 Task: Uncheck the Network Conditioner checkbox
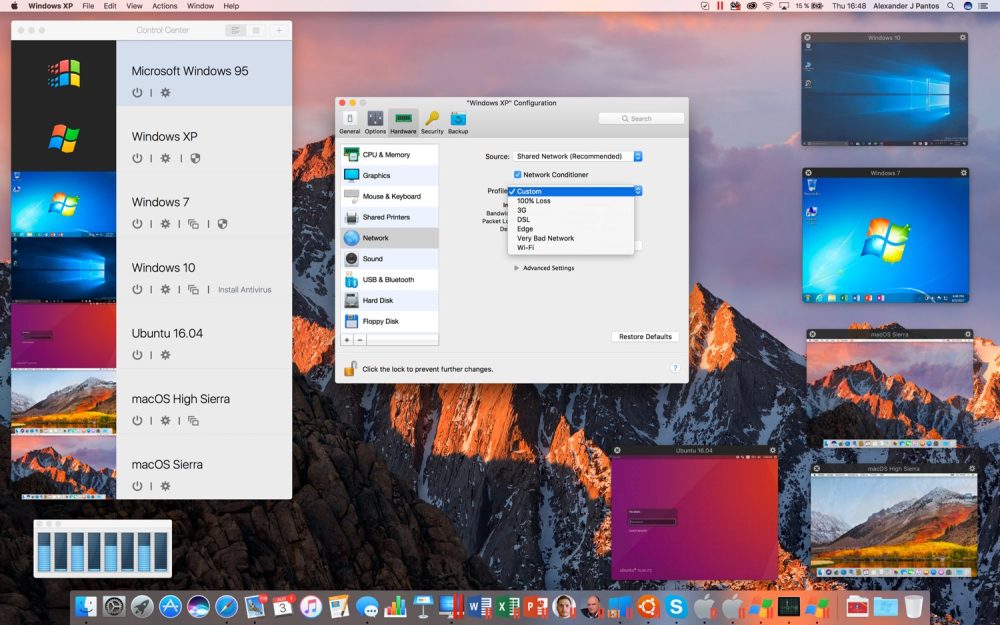click(517, 174)
